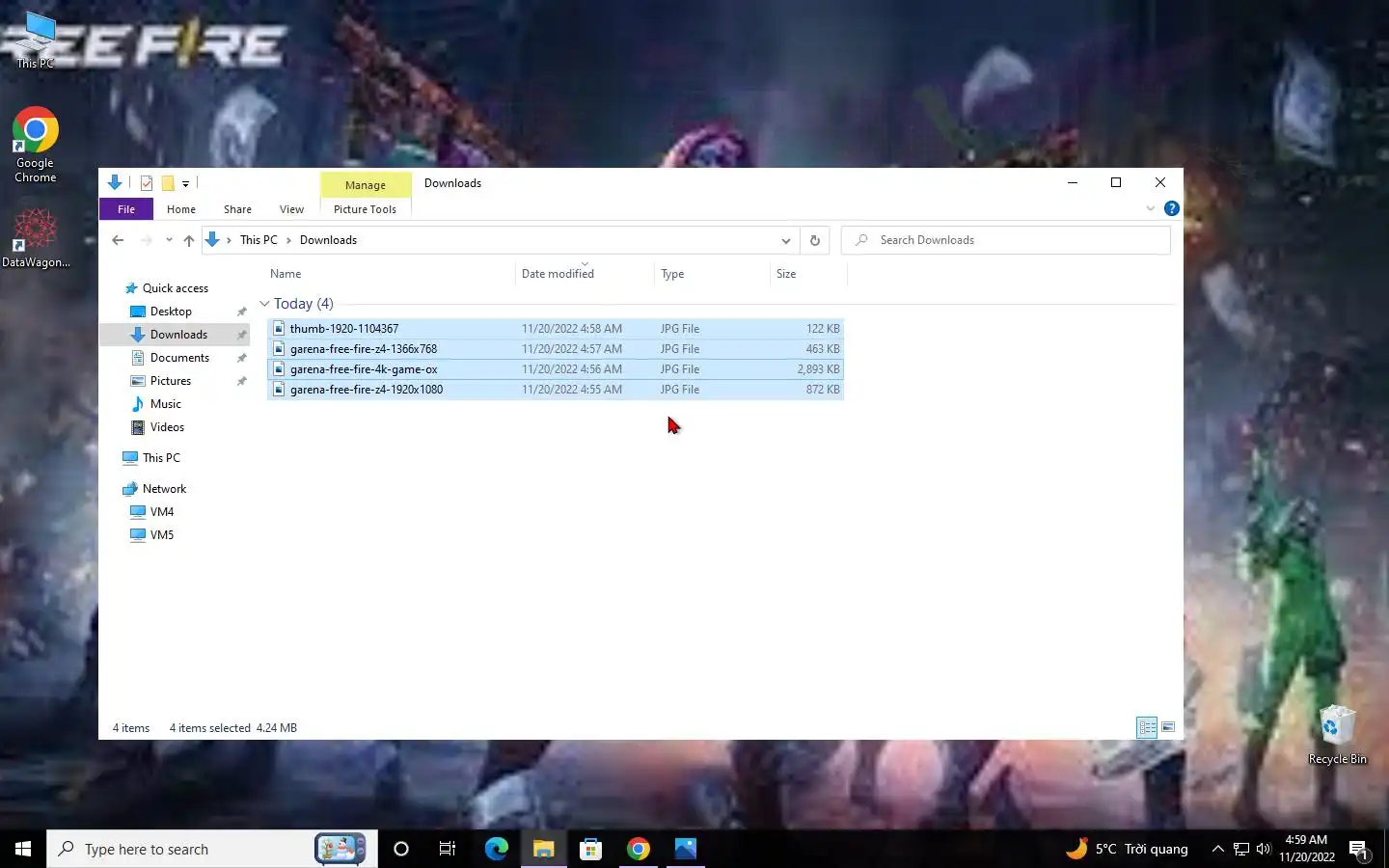Open the Windows Start menu
The width and height of the screenshot is (1389, 868).
[x=23, y=849]
